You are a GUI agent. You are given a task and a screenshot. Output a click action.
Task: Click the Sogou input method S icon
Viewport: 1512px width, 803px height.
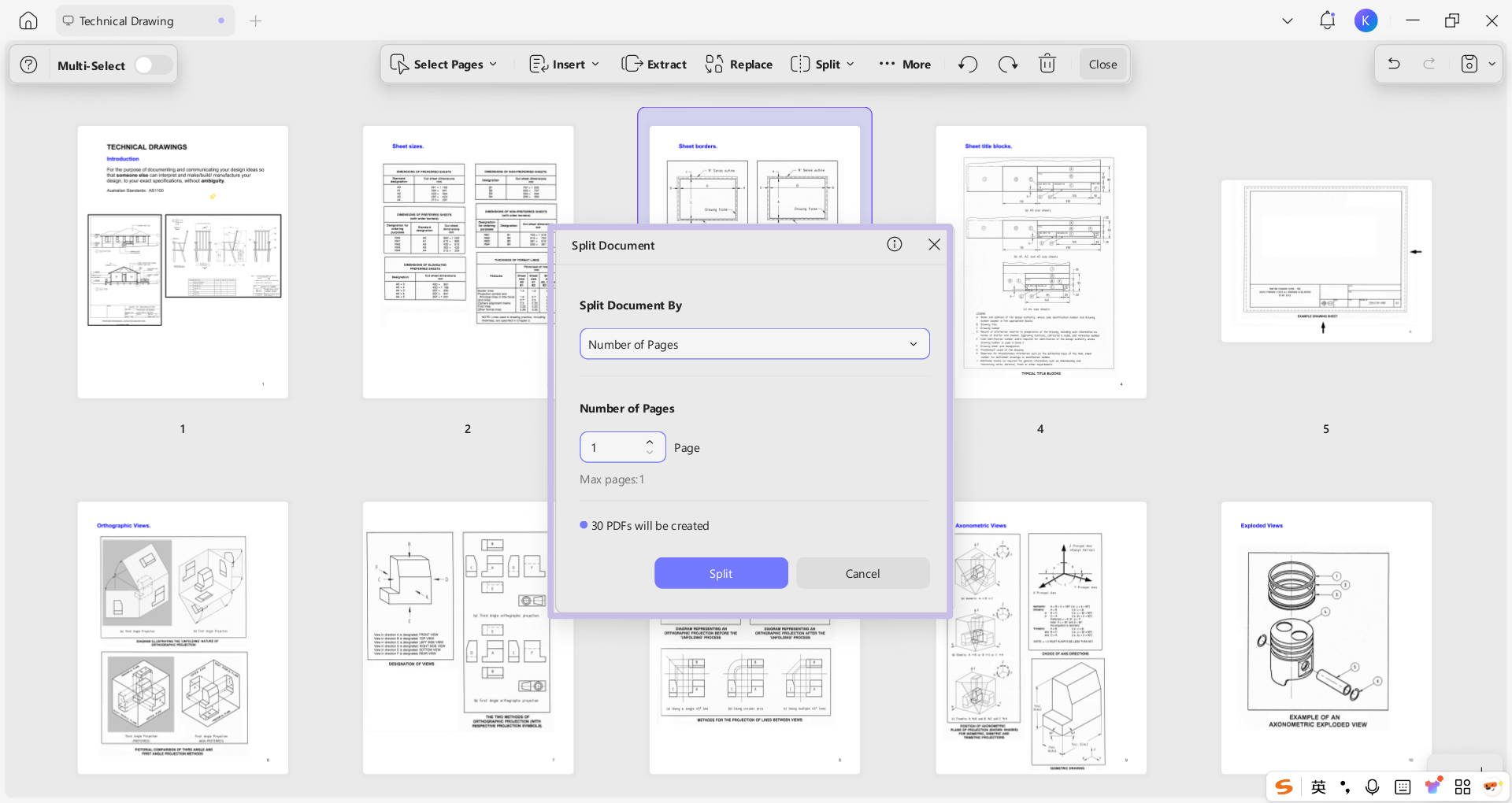point(1284,786)
